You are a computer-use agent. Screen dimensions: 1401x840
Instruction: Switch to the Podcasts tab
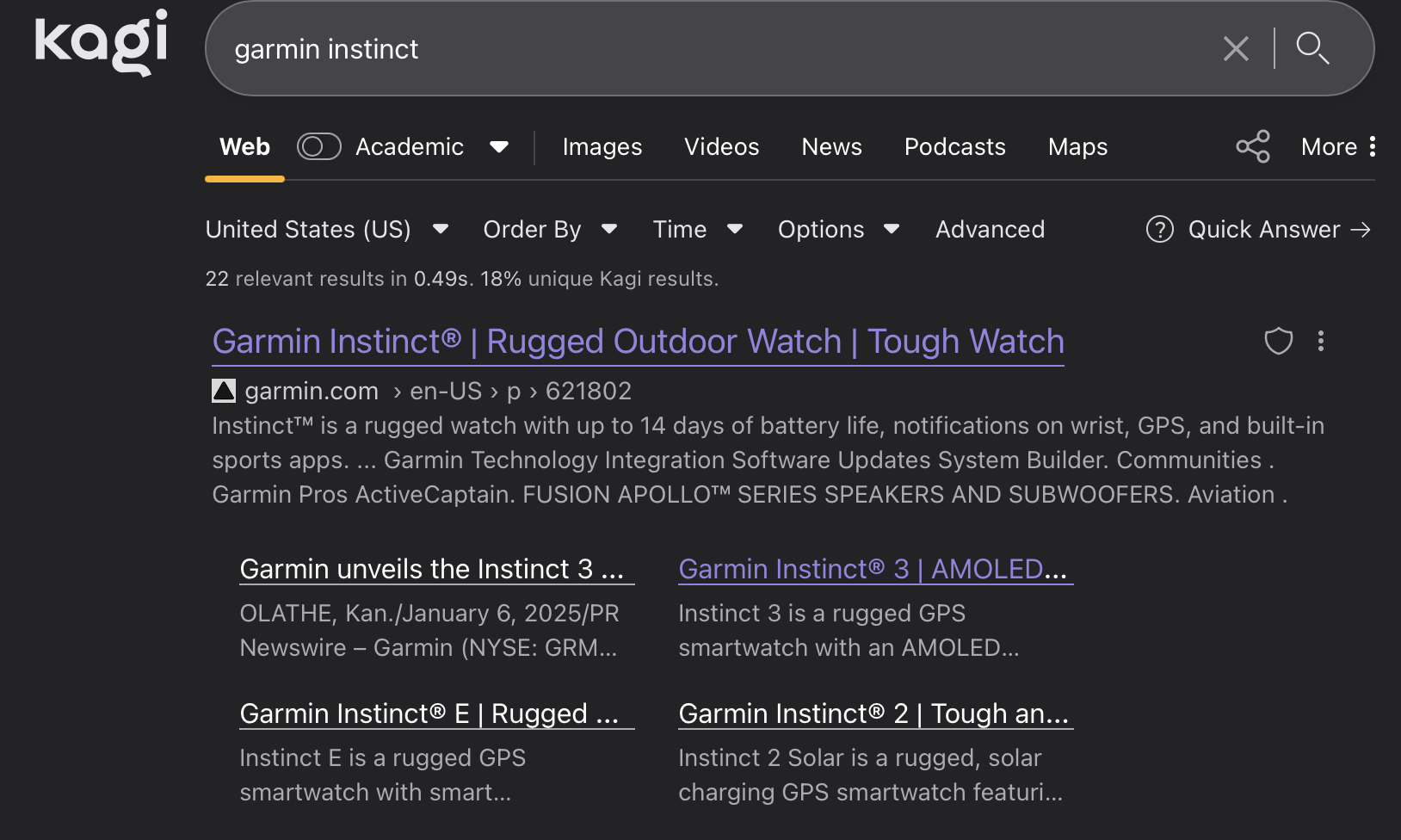pos(954,147)
